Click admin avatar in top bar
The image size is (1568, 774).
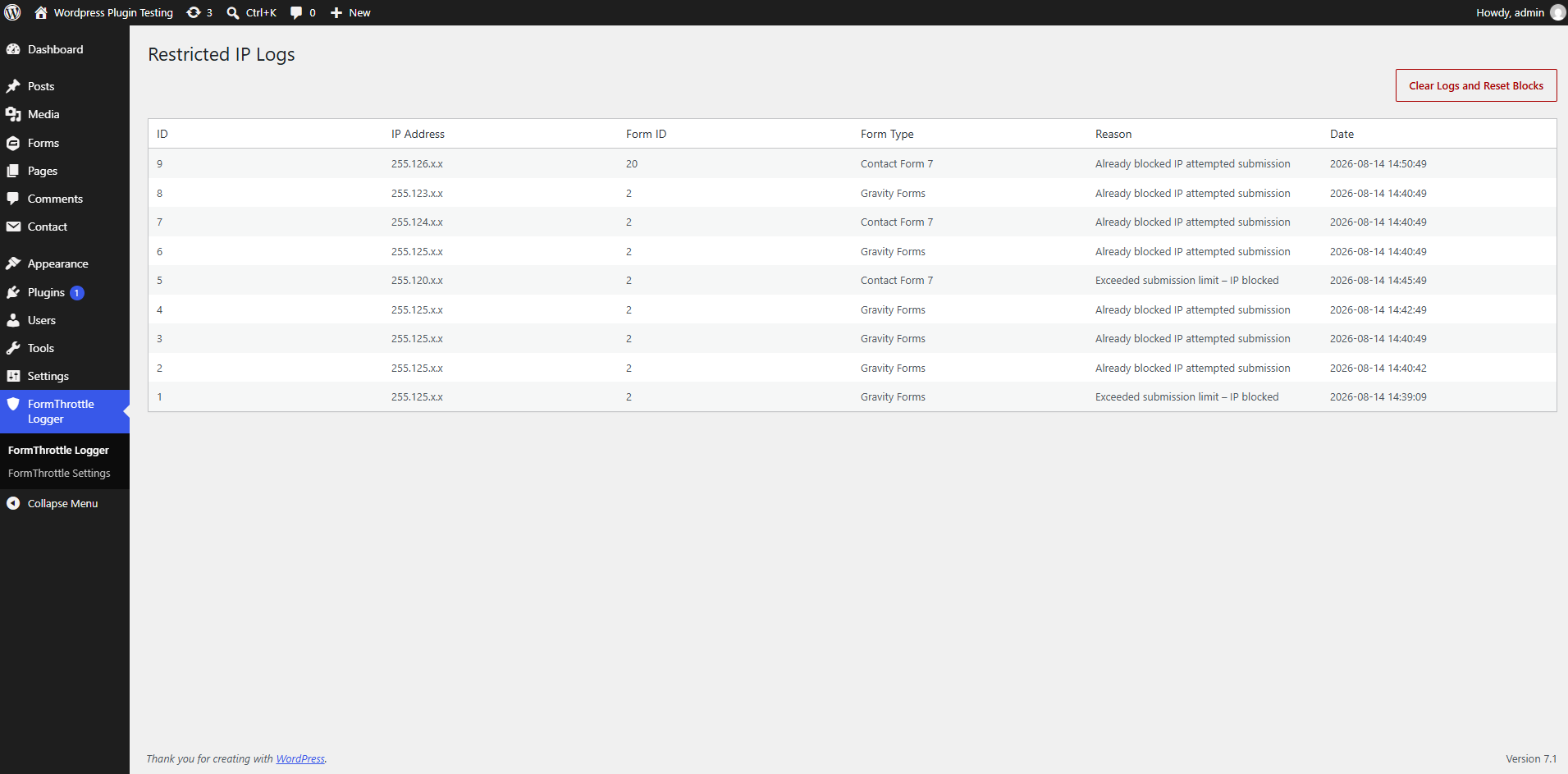[x=1557, y=12]
